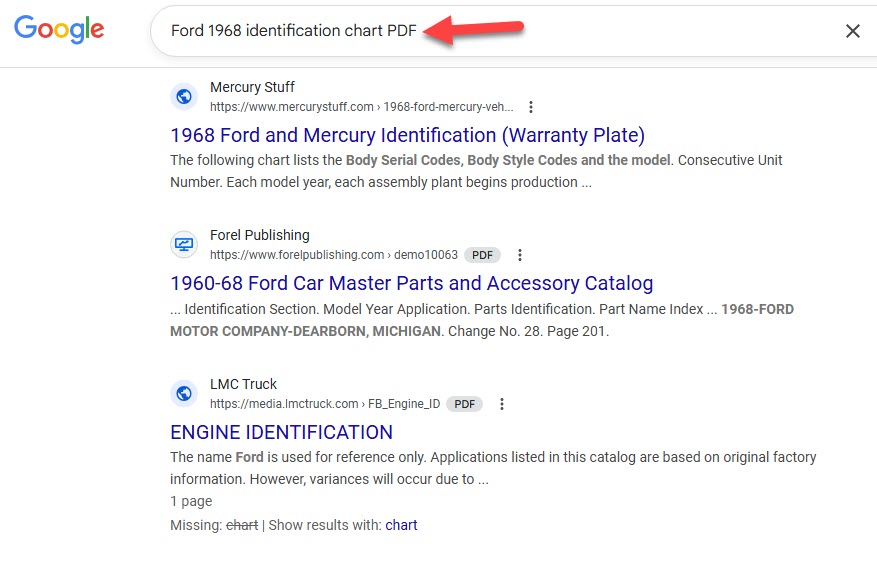Click the Mercury Stuff globe favicon

click(x=184, y=97)
